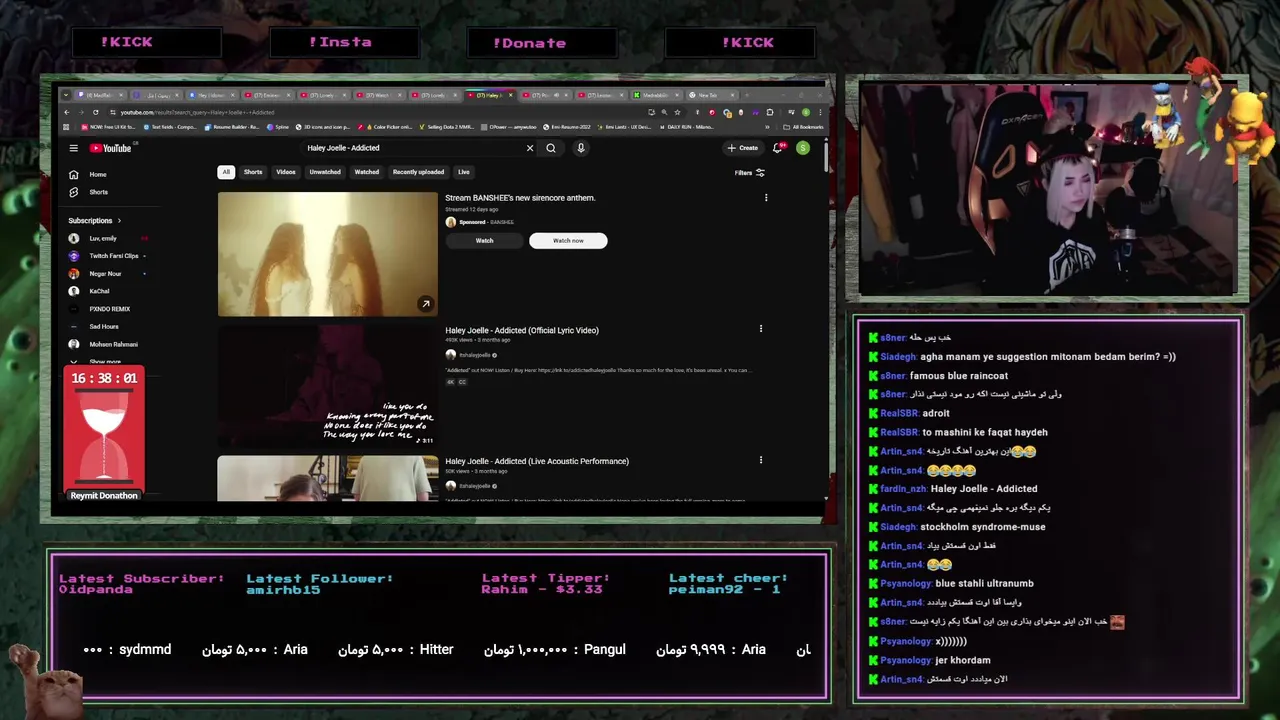The image size is (1280, 720).
Task: Open the BANSHEE sponsored video thumbnail
Action: tap(328, 254)
